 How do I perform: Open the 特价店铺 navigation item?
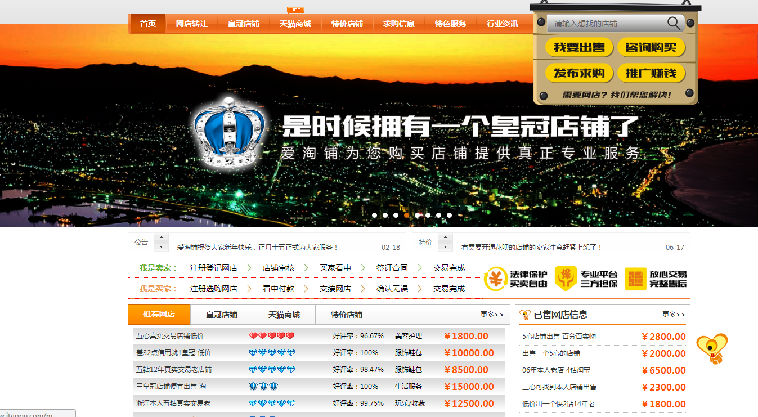(347, 23)
